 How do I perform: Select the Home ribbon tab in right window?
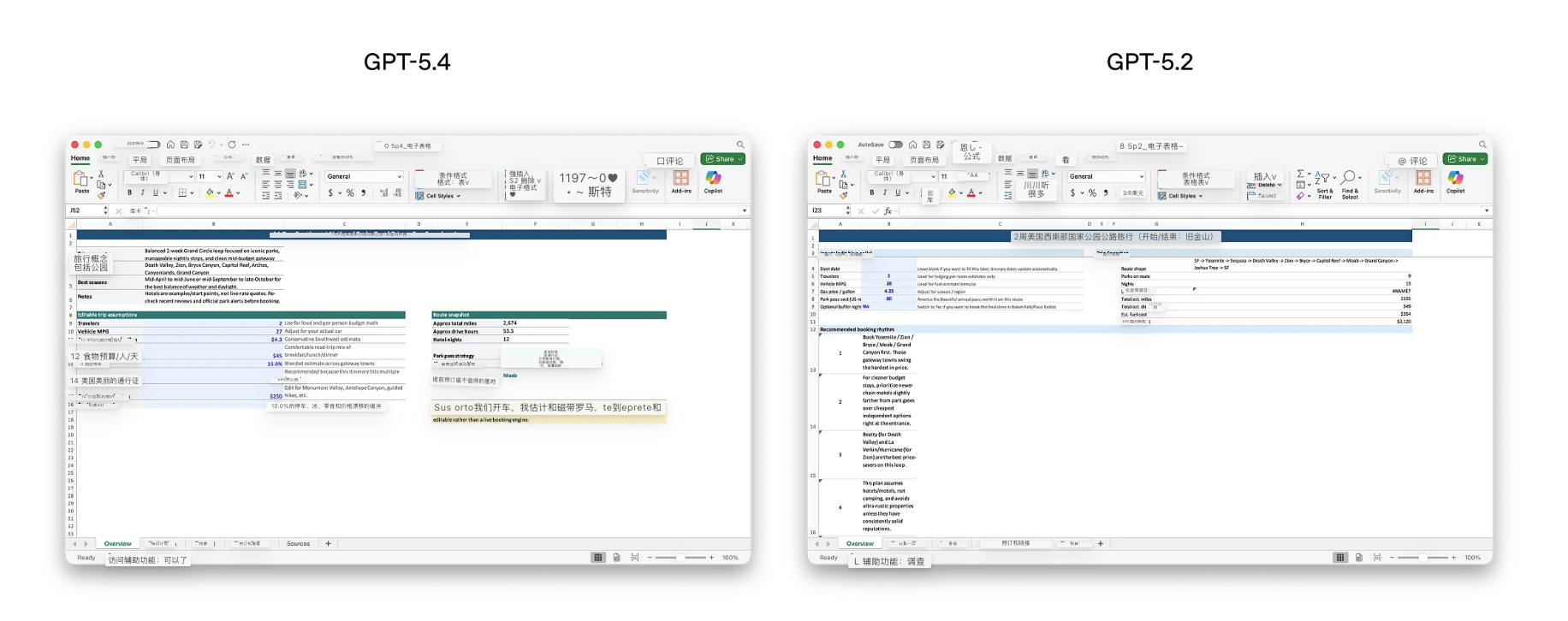[x=823, y=158]
